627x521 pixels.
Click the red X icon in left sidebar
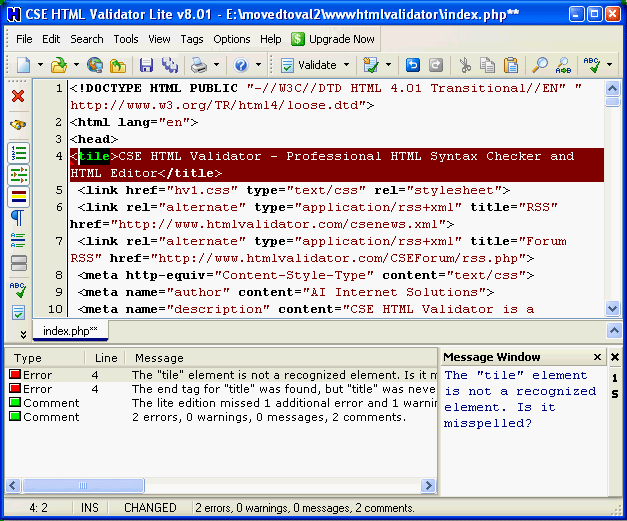[18, 96]
